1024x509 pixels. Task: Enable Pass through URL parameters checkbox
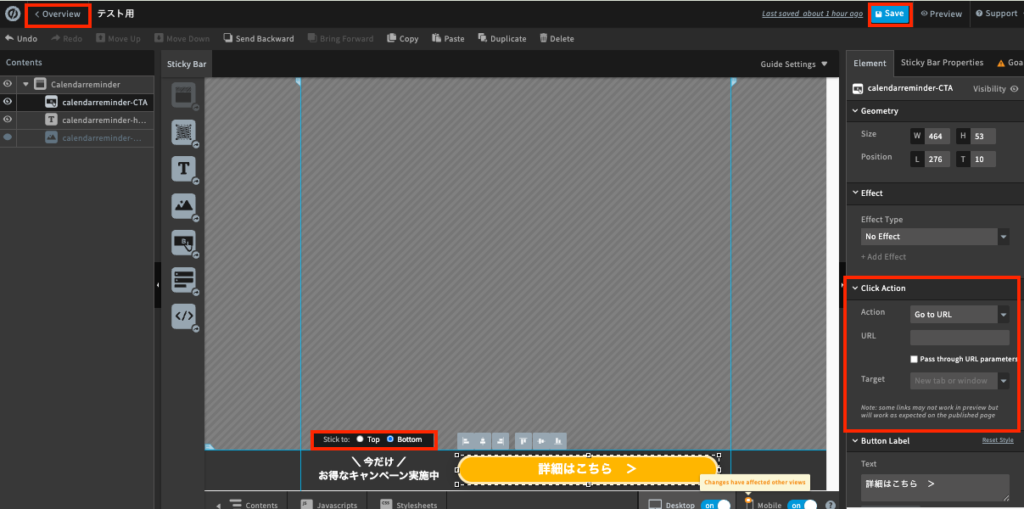(x=914, y=359)
